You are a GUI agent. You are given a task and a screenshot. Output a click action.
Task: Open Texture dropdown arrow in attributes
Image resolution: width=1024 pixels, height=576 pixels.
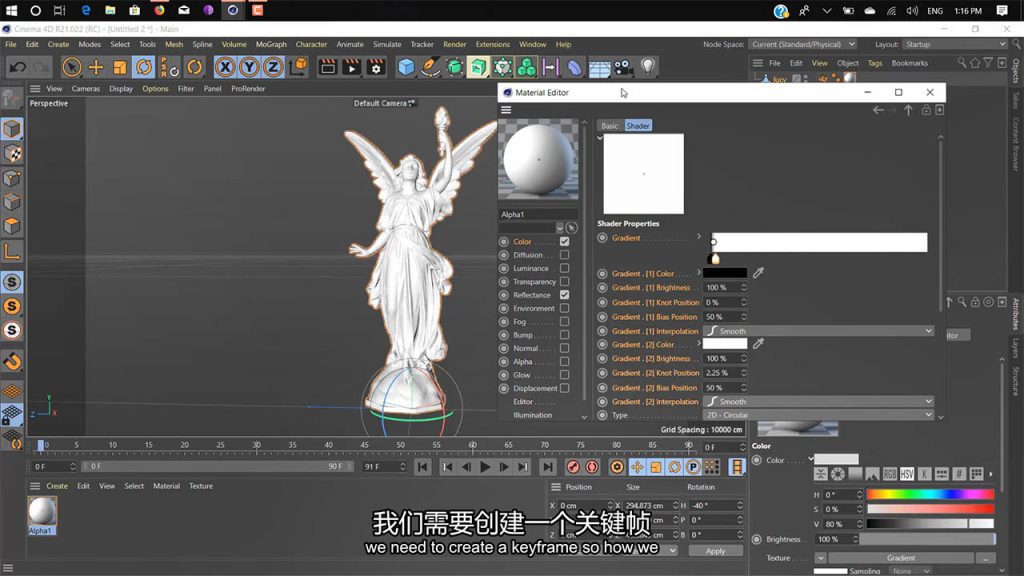pyautogui.click(x=820, y=558)
